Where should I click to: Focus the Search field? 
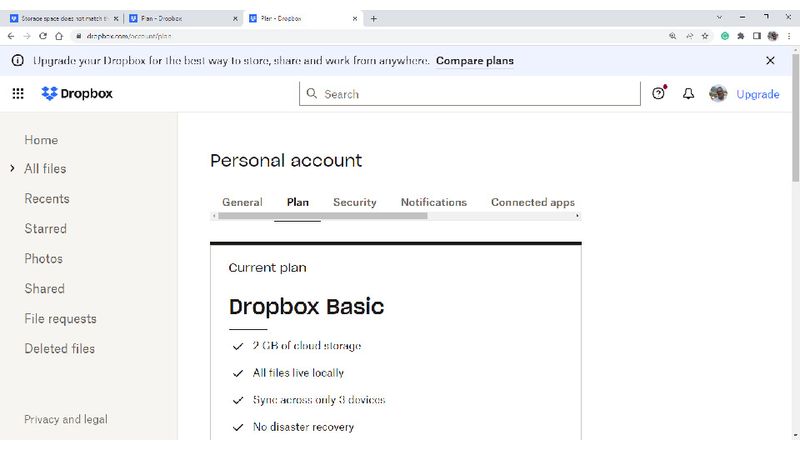[469, 94]
